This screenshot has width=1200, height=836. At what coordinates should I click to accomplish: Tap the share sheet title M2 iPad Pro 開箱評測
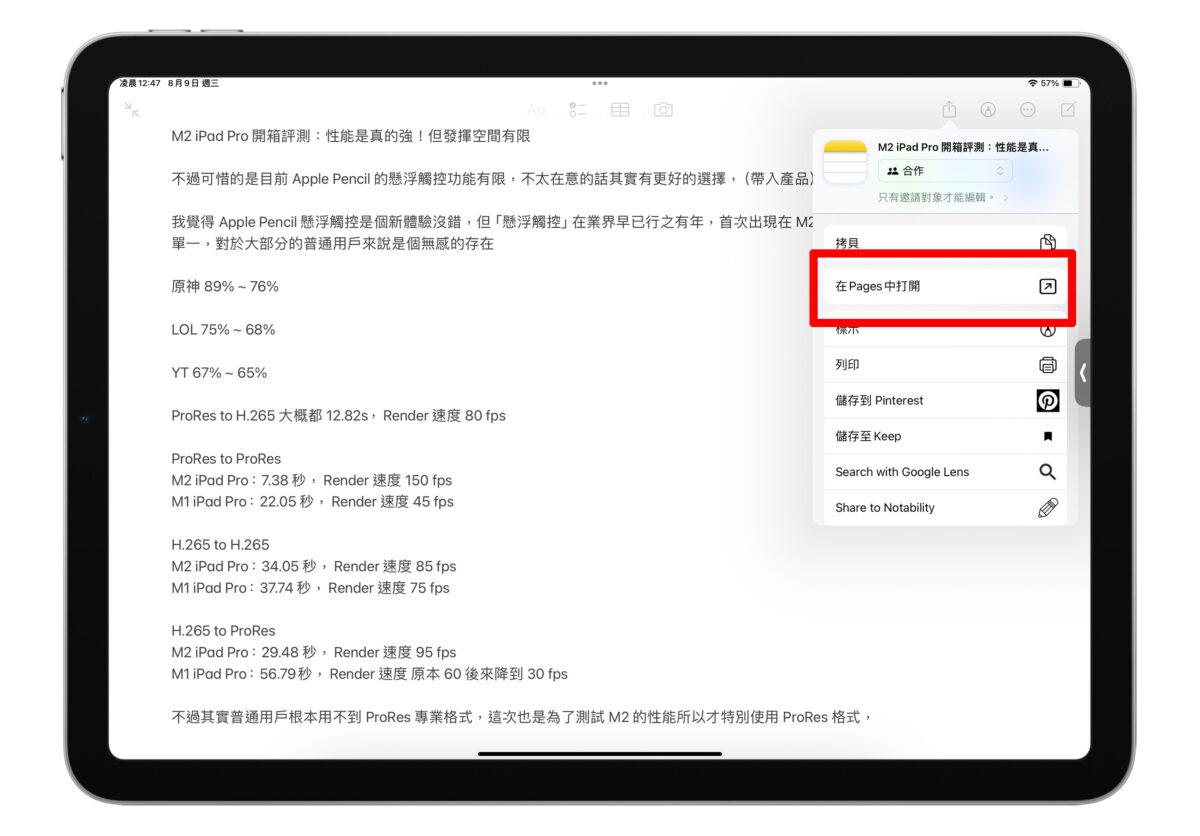coord(964,147)
